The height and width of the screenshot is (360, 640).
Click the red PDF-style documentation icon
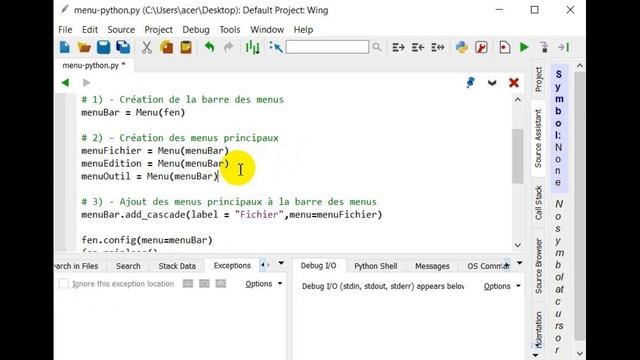click(x=481, y=47)
